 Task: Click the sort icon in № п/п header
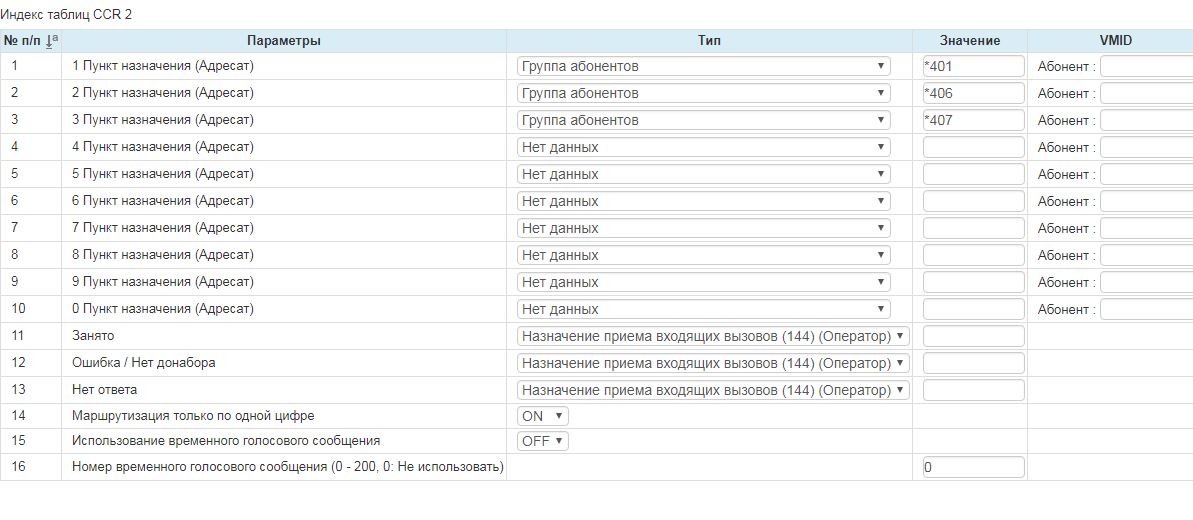click(53, 41)
